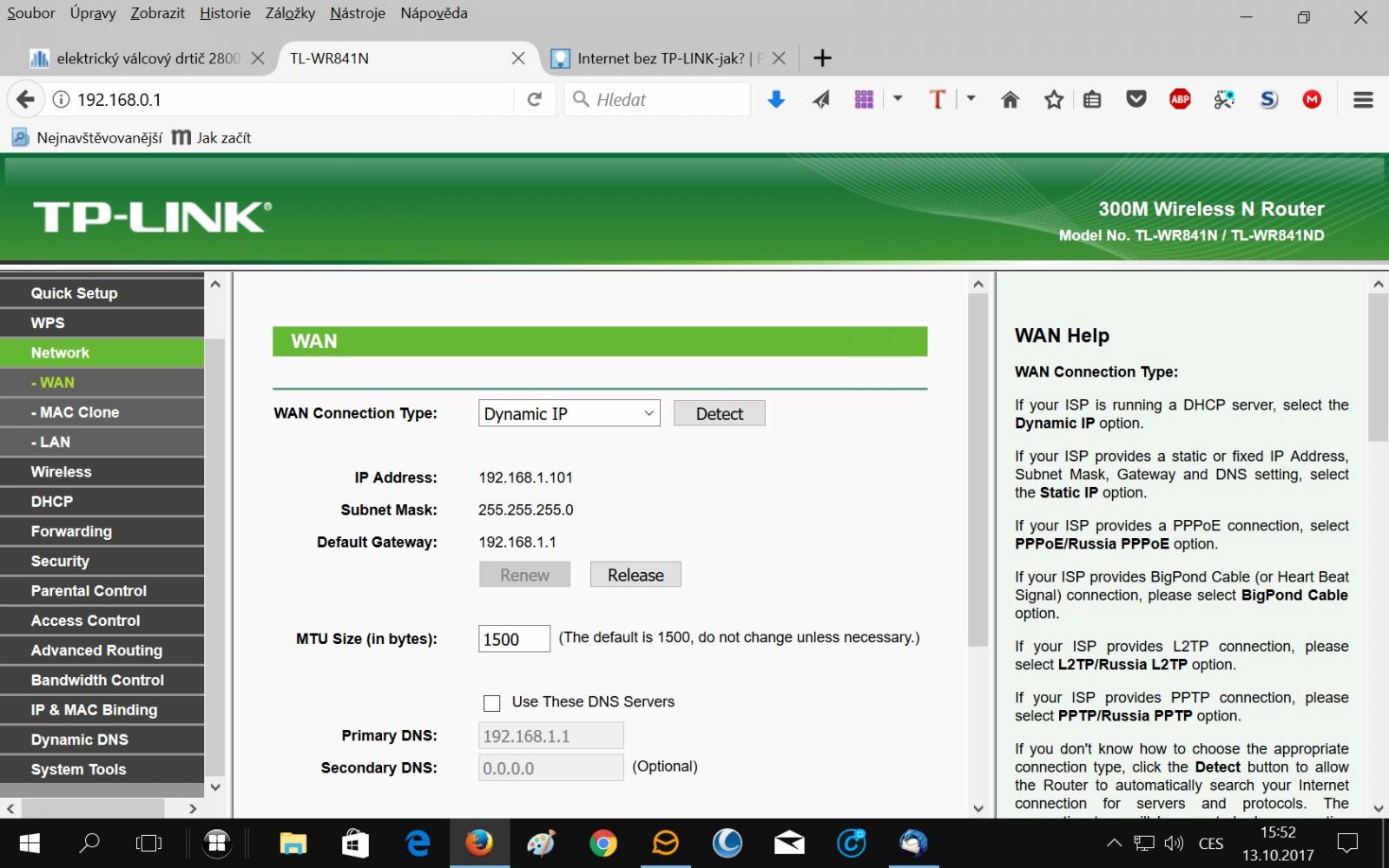This screenshot has height=868, width=1389.
Task: Bookmark page with the star icon
Action: point(1054,100)
